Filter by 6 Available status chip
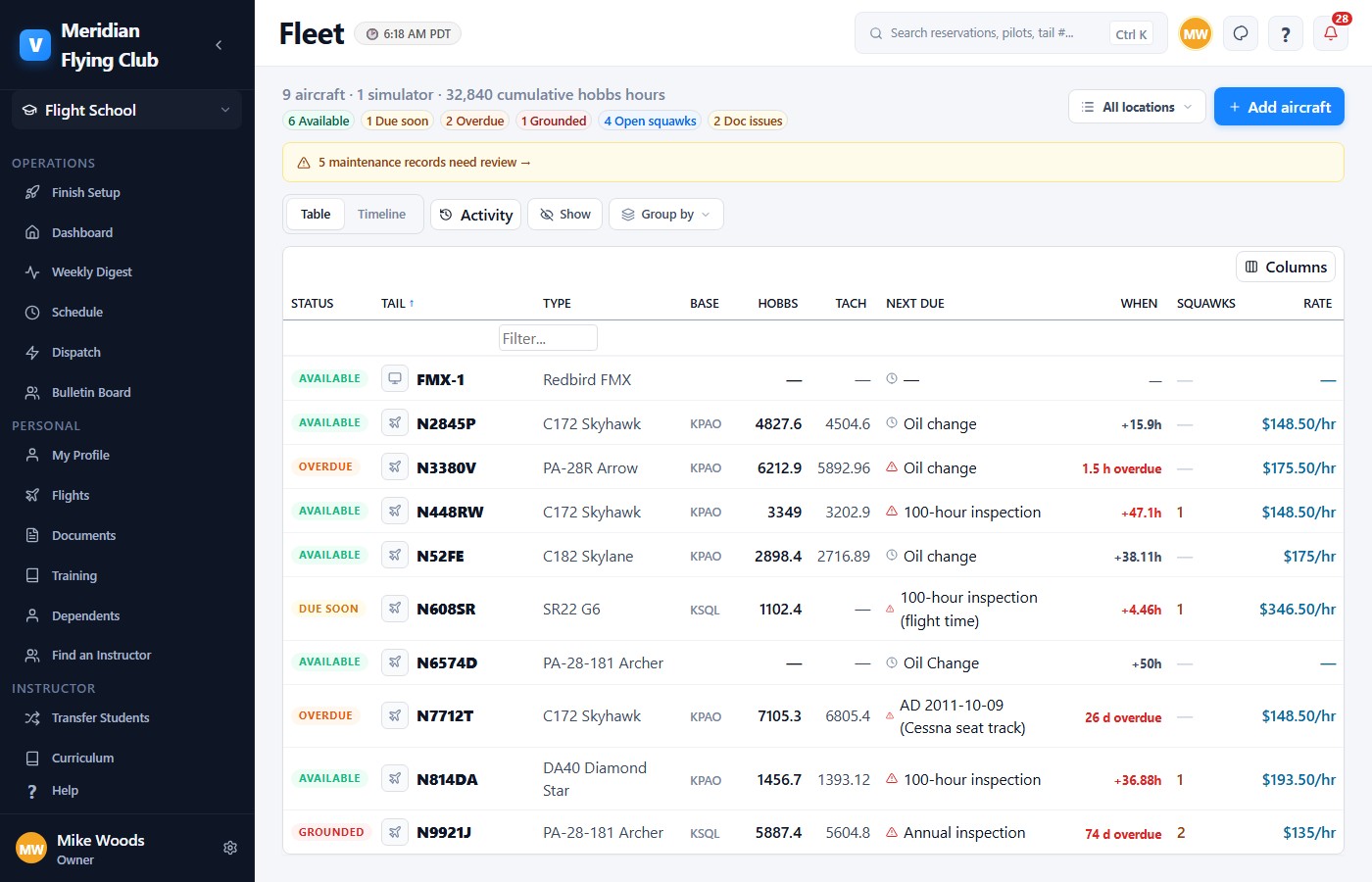Screen dimensions: 1372x882 [x=318, y=122]
